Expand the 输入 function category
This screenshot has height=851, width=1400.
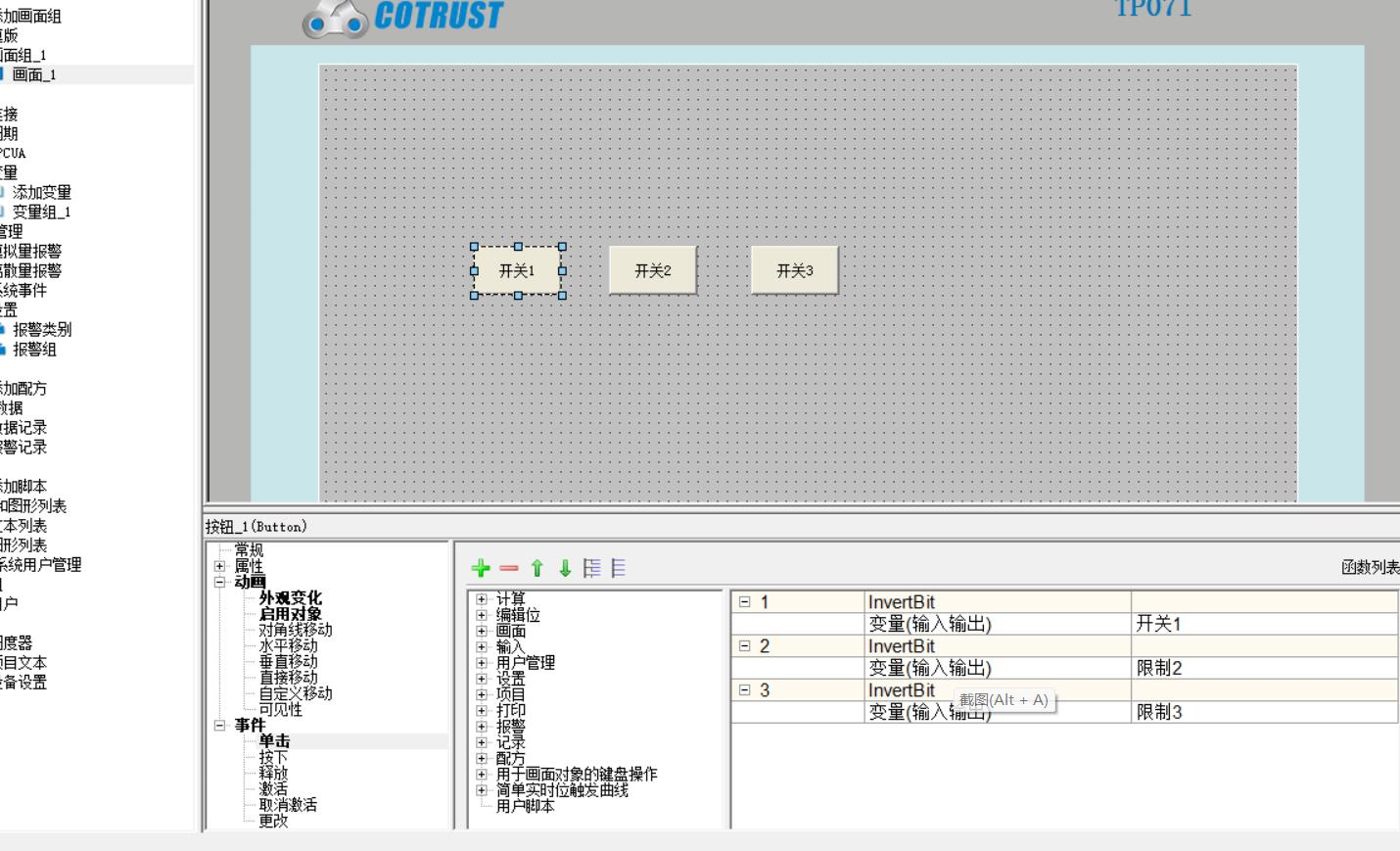[482, 647]
